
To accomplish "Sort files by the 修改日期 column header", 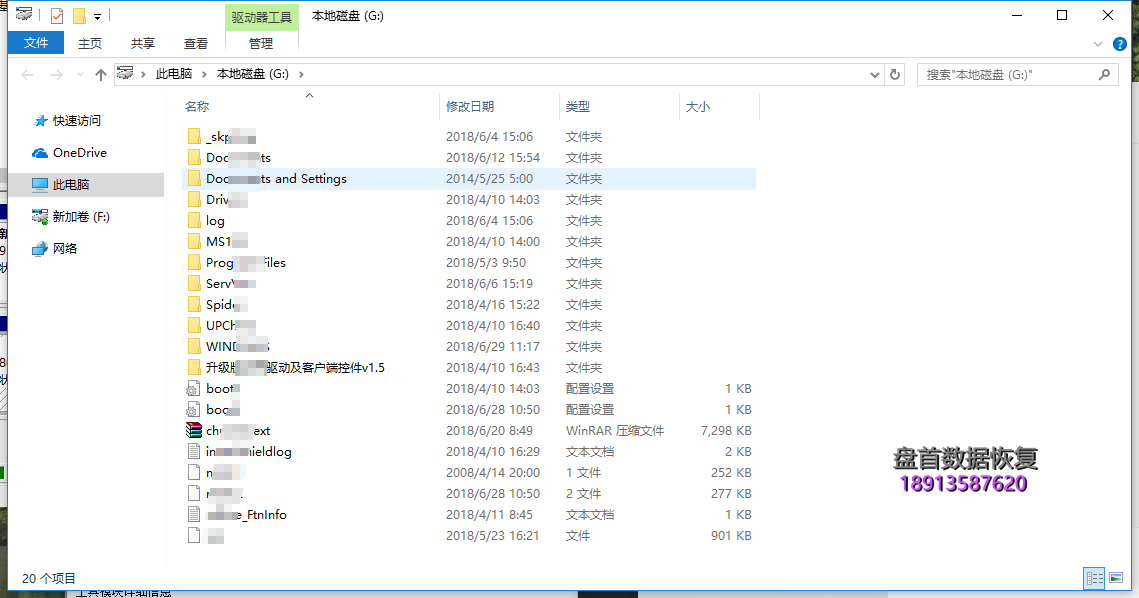I will [x=470, y=106].
